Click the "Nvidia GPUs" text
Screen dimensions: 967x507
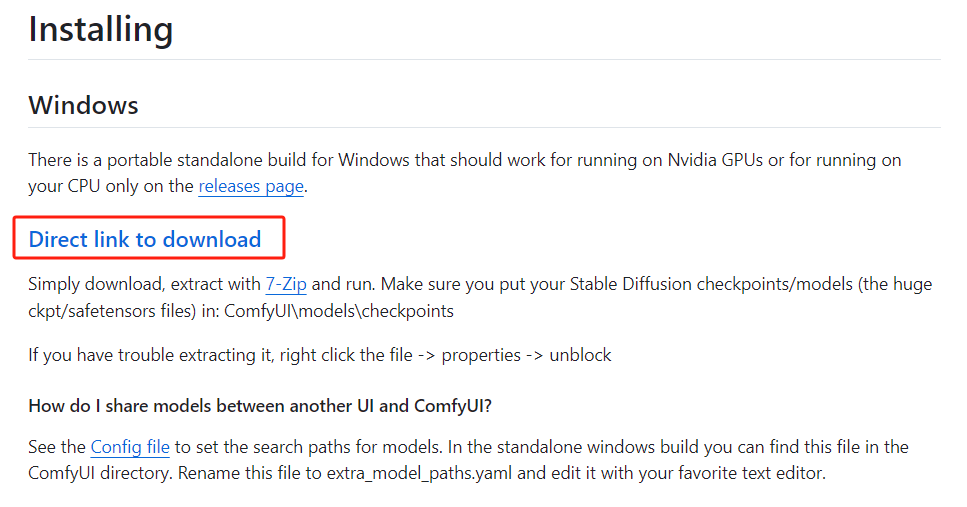click(715, 160)
